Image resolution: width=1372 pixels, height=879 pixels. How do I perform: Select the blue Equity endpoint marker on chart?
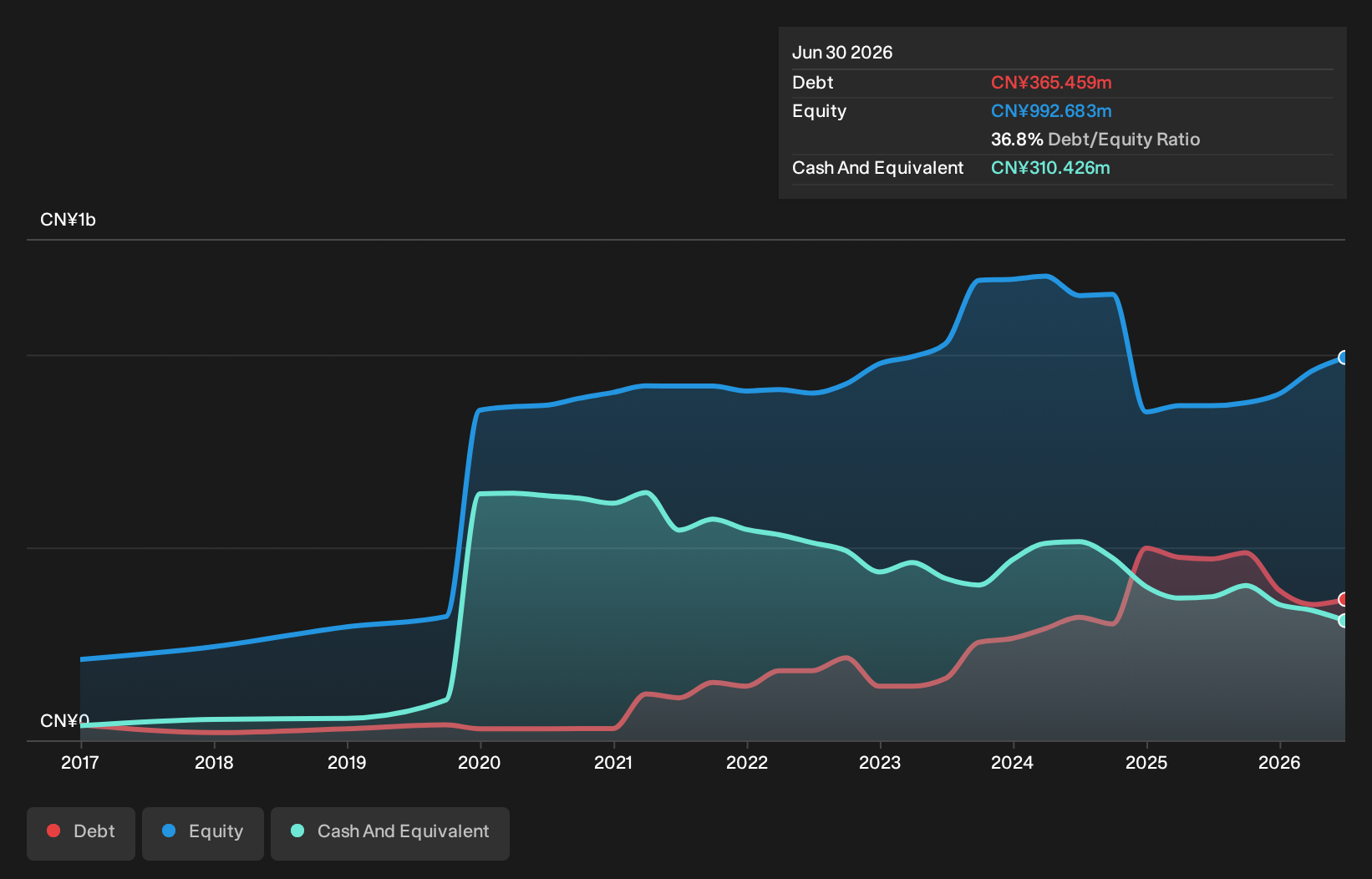pyautogui.click(x=1344, y=358)
